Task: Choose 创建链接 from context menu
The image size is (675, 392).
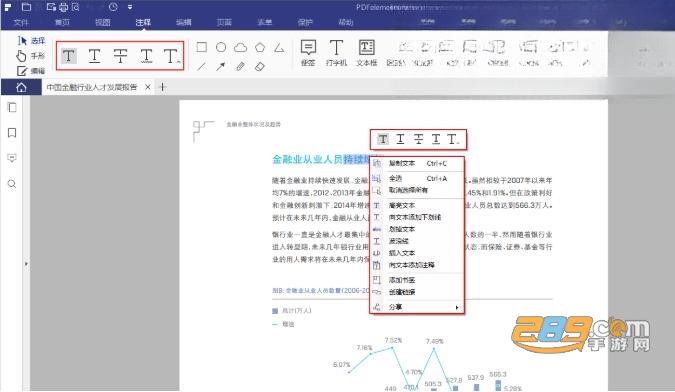Action: click(x=418, y=292)
